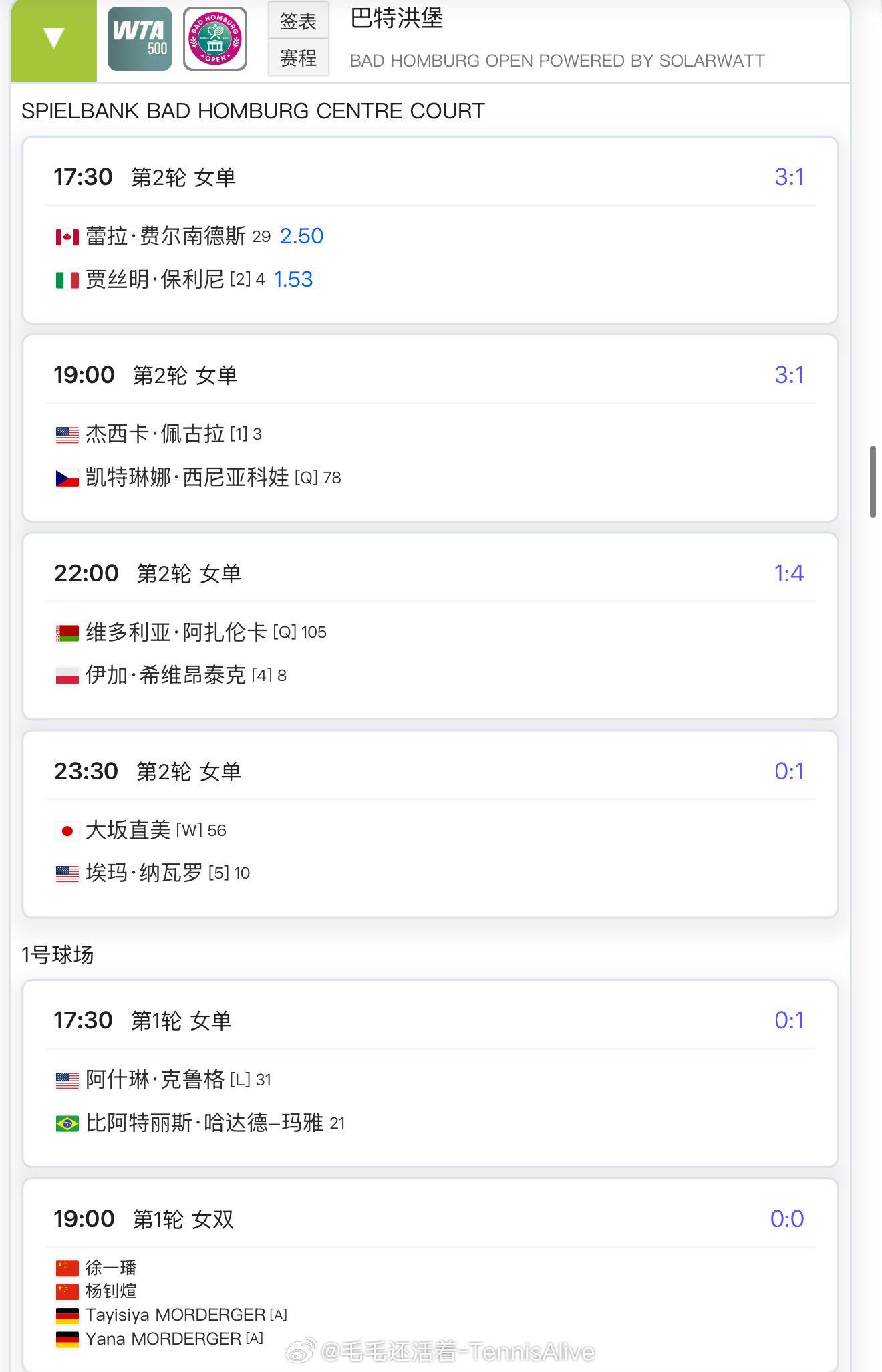Open the 巴特洪堡 tournament title
The image size is (882, 1372).
coord(397,18)
